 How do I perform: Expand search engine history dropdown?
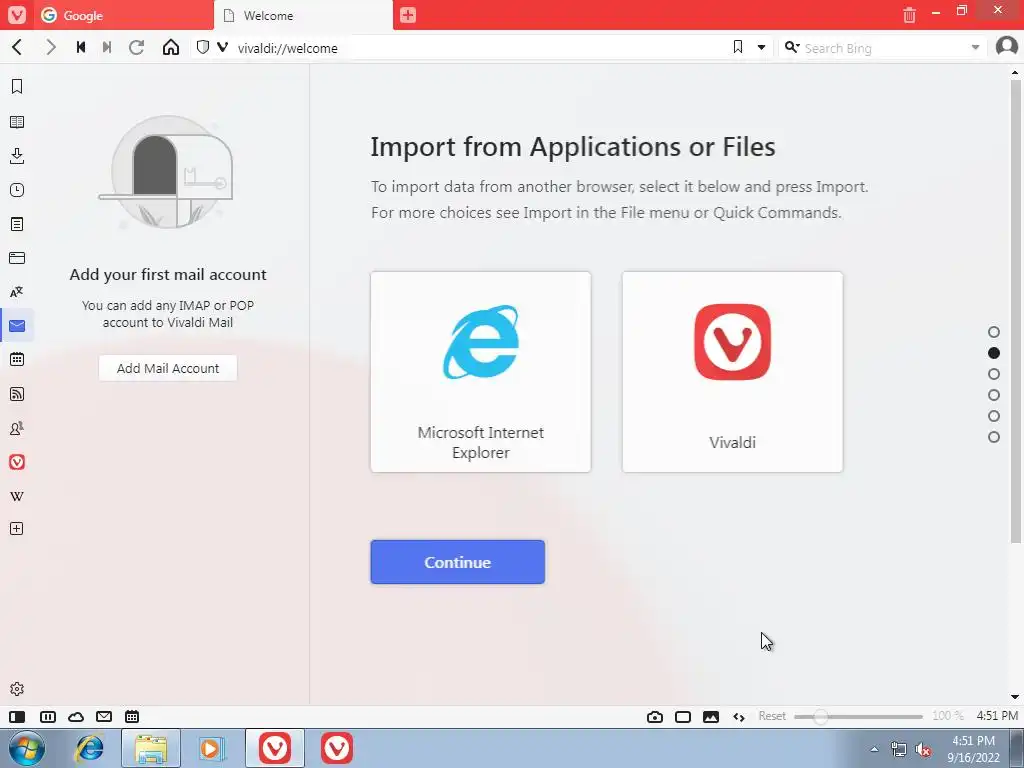coord(975,47)
